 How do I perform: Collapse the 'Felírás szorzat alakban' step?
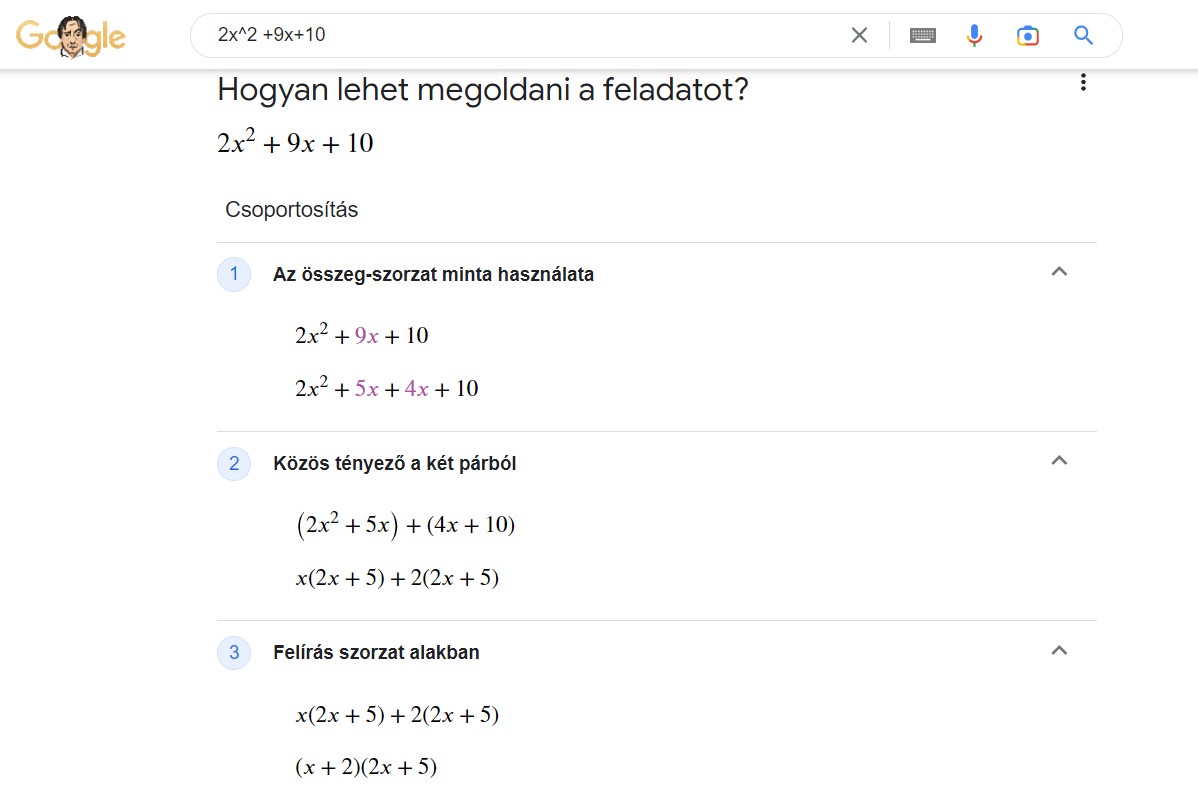[1060, 651]
